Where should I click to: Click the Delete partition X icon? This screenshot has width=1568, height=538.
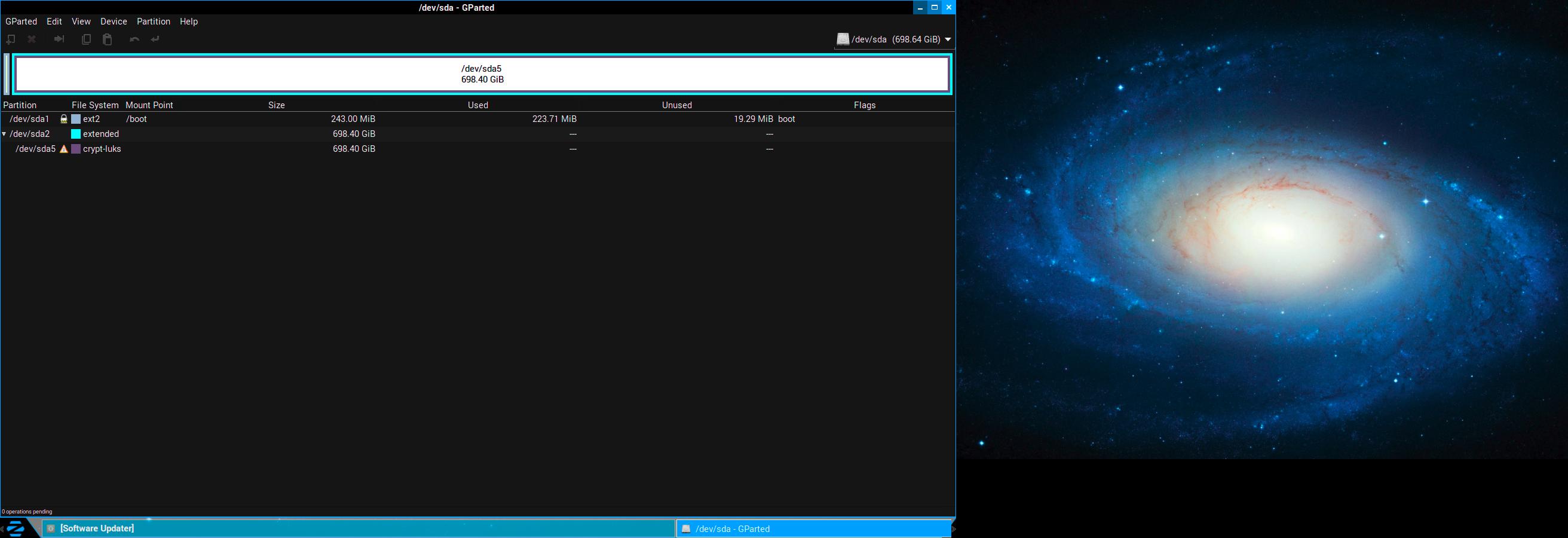click(x=32, y=39)
